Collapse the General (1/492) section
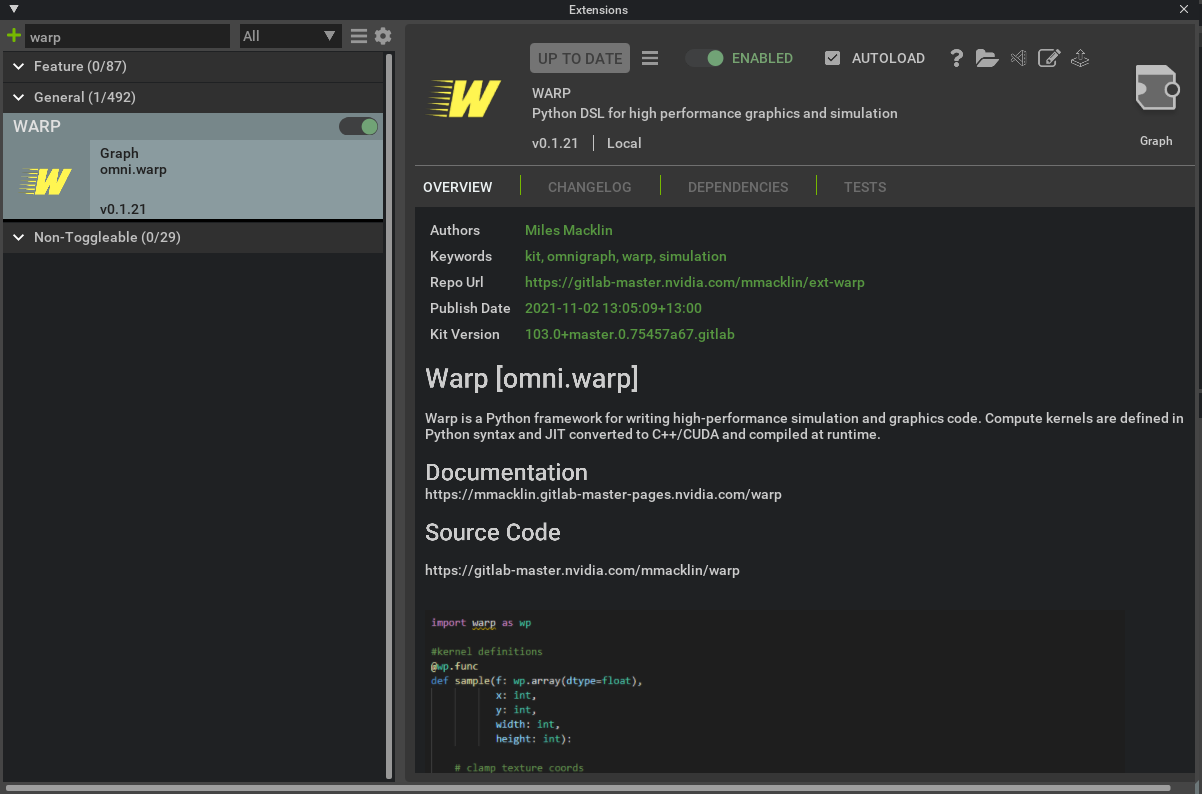 coord(18,97)
